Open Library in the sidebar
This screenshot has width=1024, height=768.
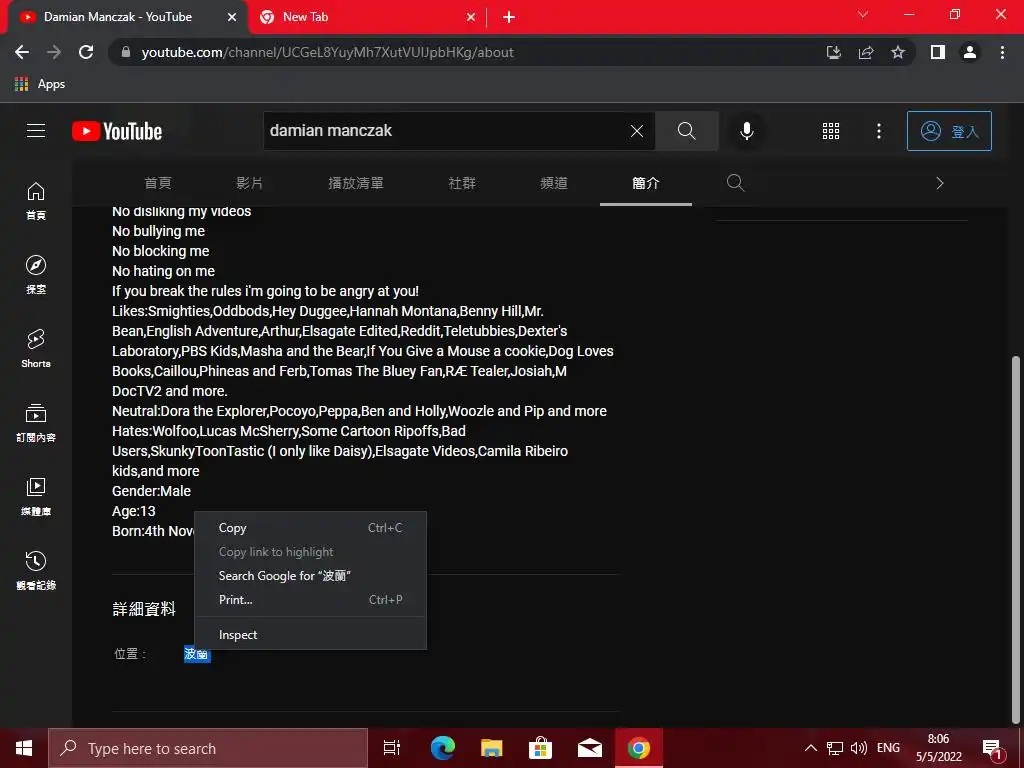point(36,496)
